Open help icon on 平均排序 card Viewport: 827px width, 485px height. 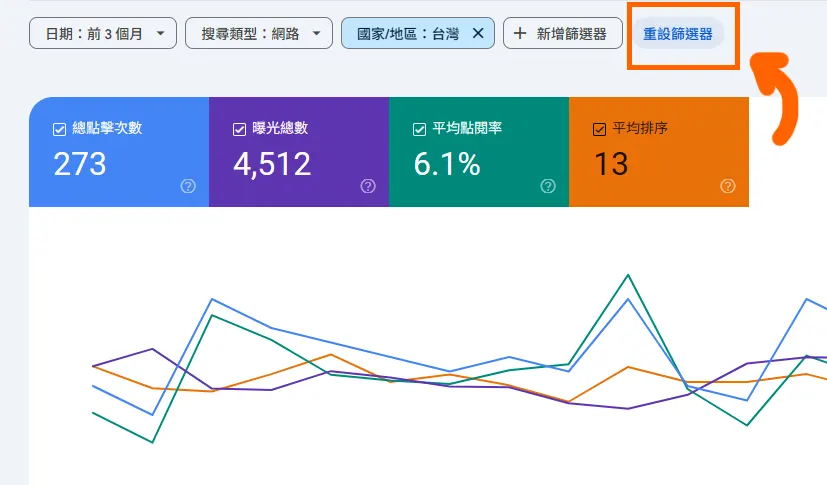pyautogui.click(x=728, y=186)
